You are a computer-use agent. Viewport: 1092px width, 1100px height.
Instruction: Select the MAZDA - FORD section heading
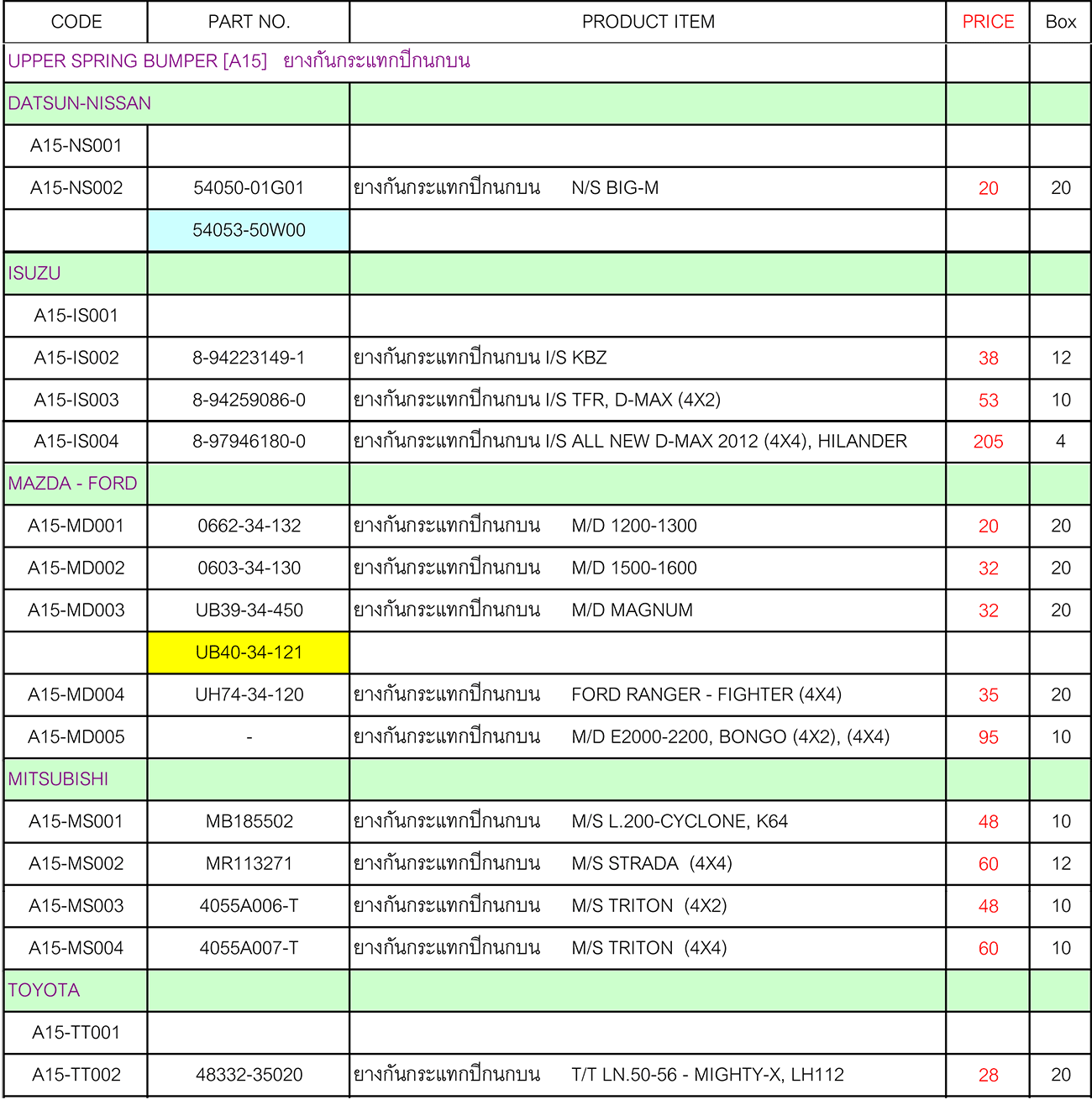[x=72, y=484]
